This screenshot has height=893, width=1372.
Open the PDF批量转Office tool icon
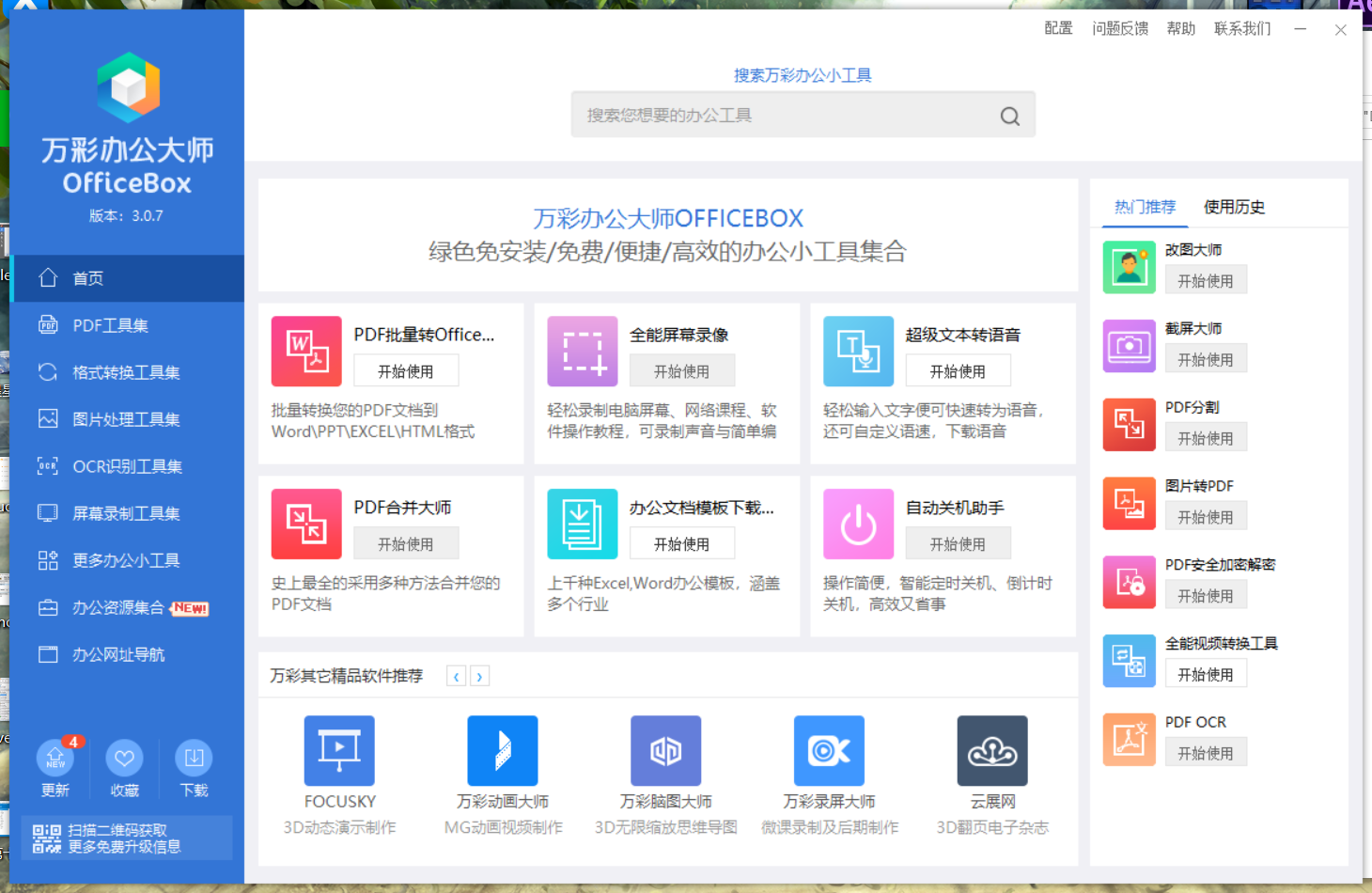[x=306, y=352]
